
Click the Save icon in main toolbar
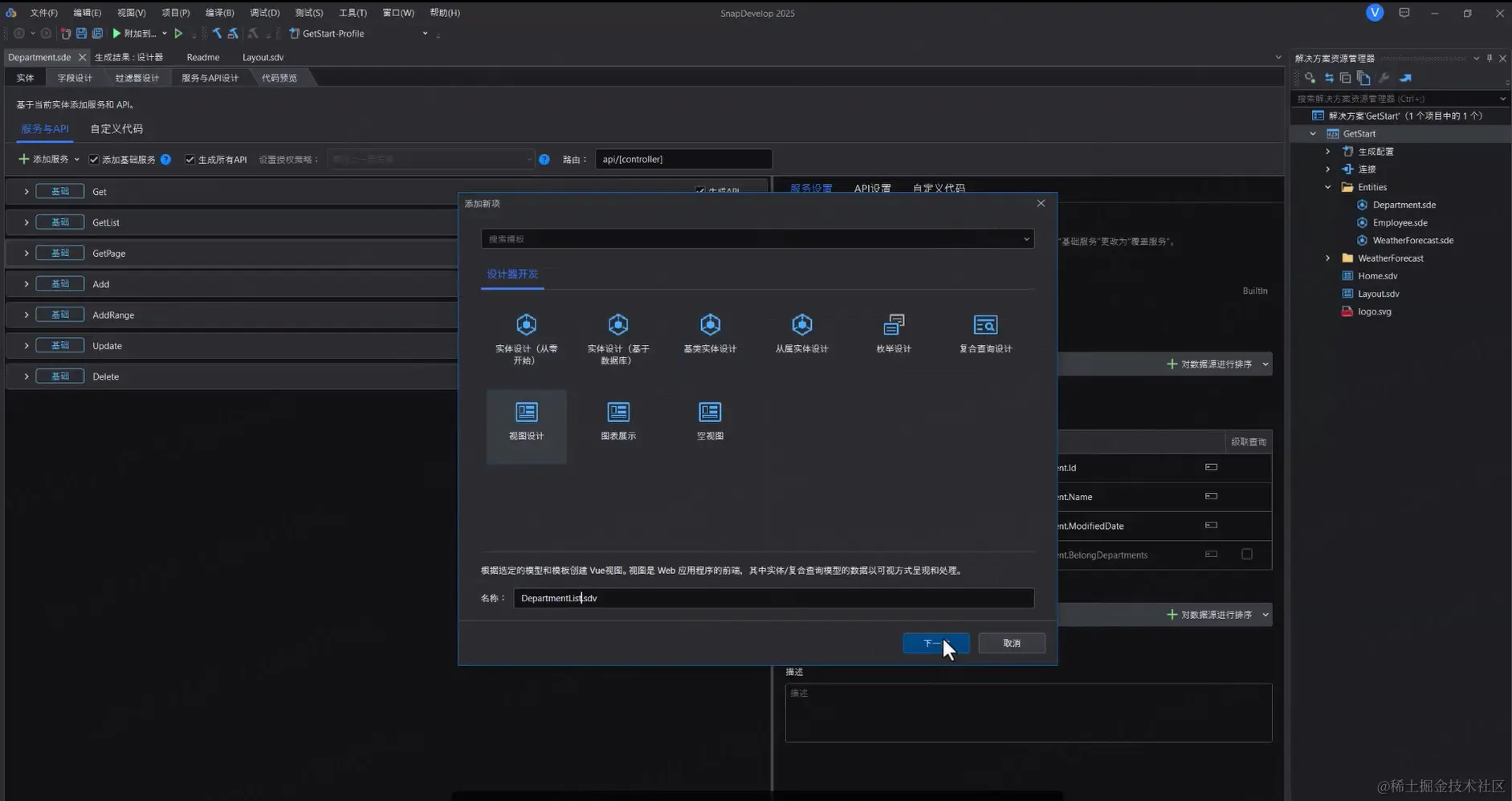[x=81, y=34]
